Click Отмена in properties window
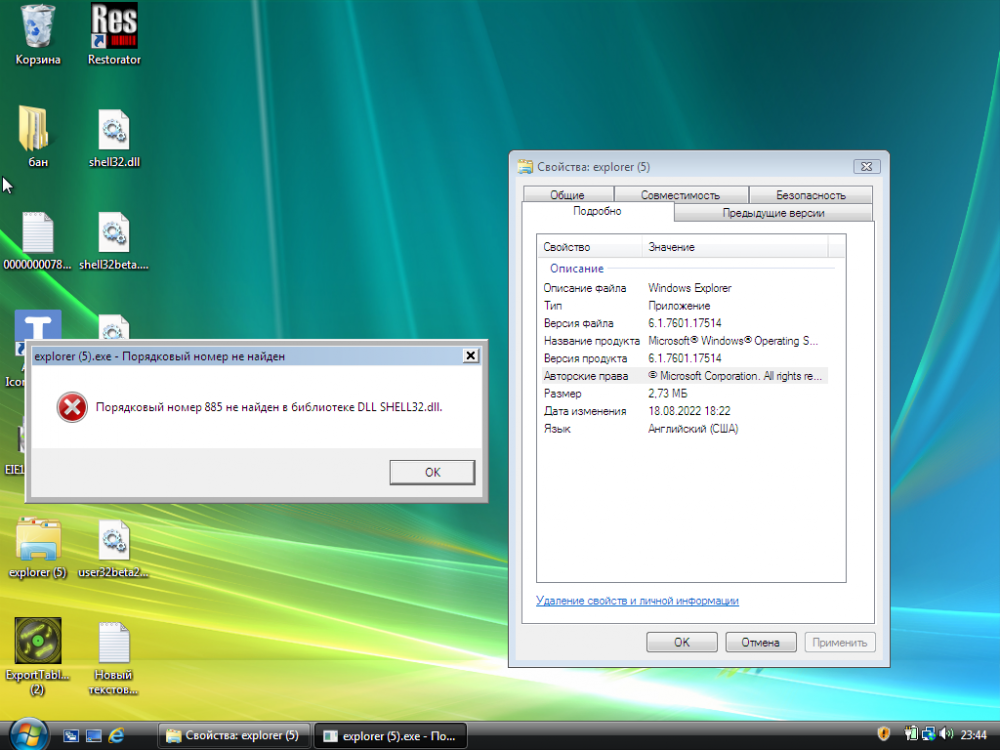The width and height of the screenshot is (1000, 750). 760,642
